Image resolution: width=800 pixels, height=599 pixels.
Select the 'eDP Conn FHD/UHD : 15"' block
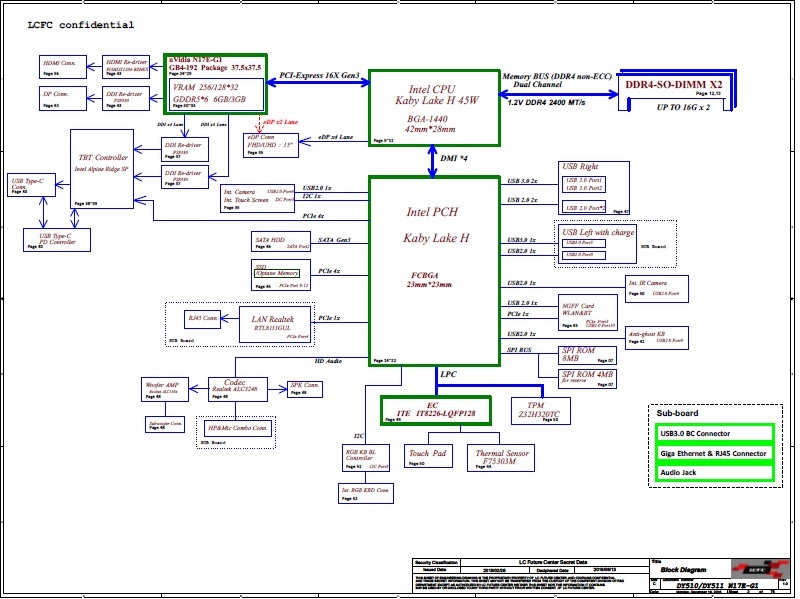(x=271, y=145)
